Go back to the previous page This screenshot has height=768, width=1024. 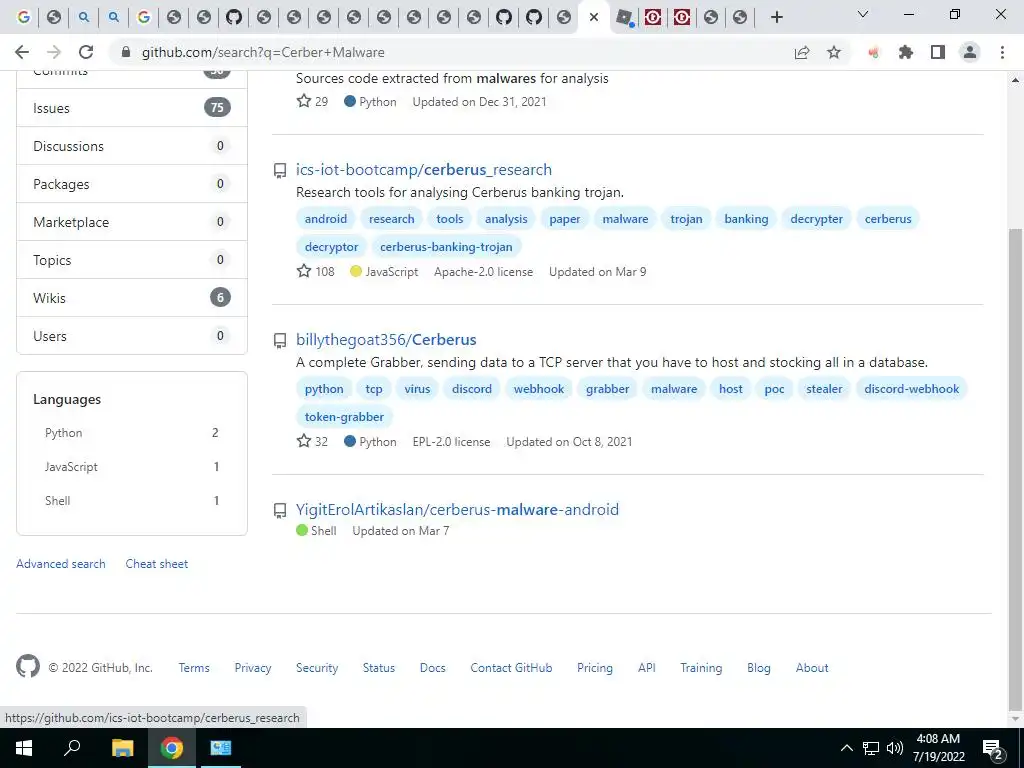[x=22, y=52]
